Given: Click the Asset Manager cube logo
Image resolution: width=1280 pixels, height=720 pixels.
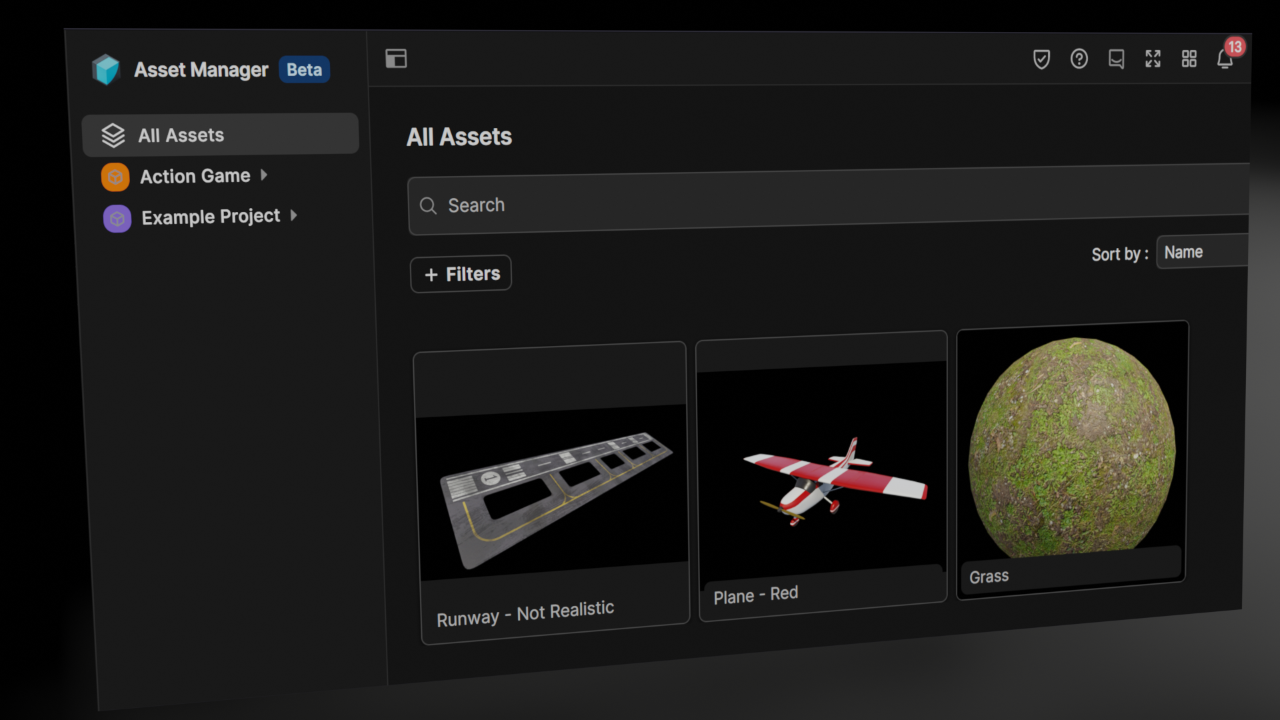Looking at the screenshot, I should tap(105, 70).
